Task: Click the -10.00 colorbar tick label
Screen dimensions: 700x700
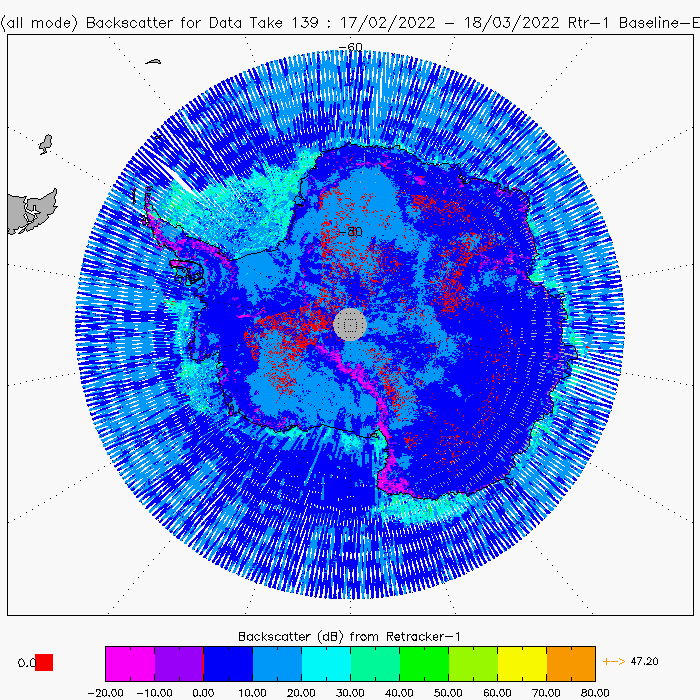Action: (x=154, y=693)
